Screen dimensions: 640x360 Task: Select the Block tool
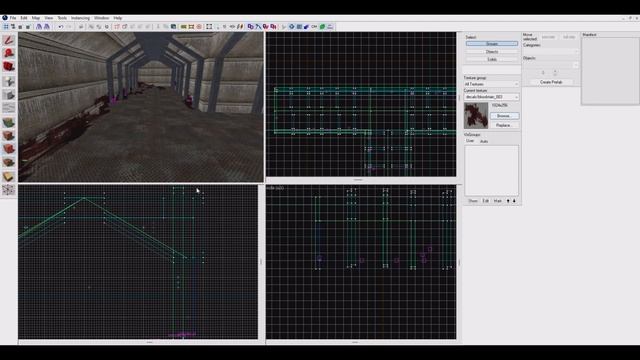pos(9,95)
